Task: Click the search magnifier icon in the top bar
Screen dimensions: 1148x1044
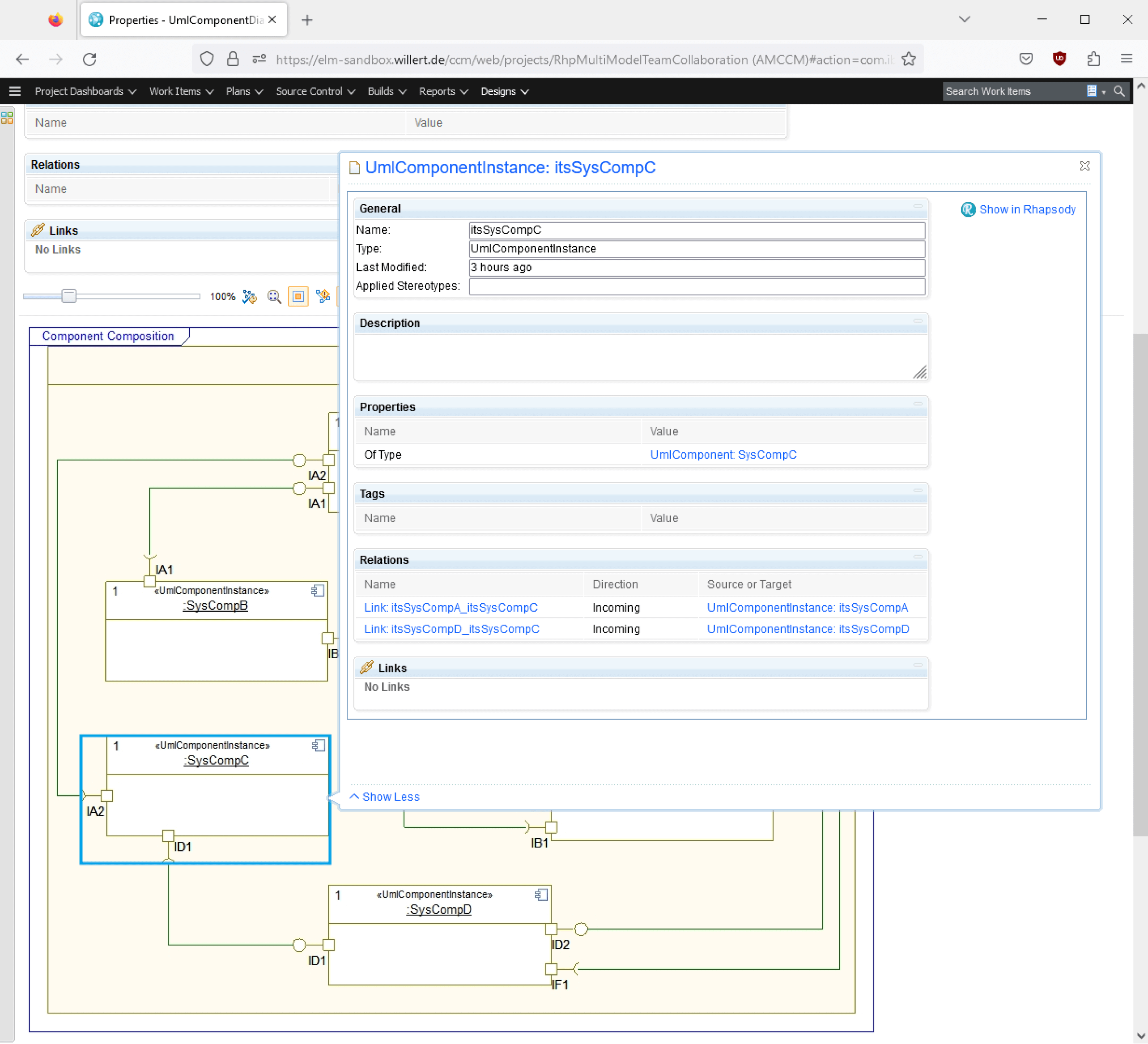Action: pos(1118,91)
